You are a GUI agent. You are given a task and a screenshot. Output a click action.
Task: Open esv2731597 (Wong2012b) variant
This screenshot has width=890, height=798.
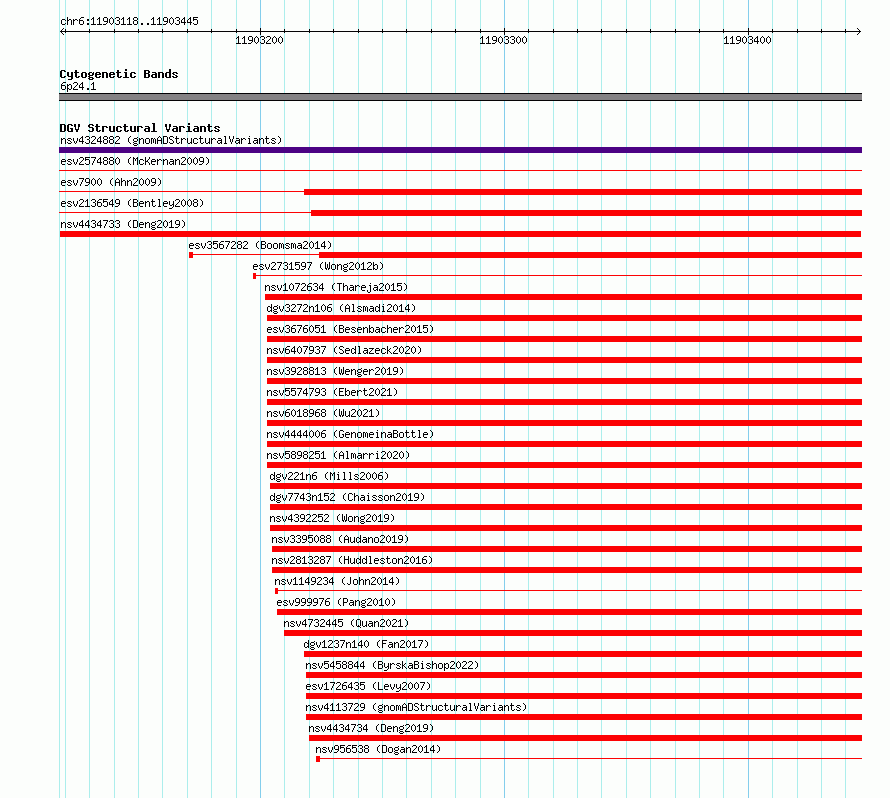(318, 266)
